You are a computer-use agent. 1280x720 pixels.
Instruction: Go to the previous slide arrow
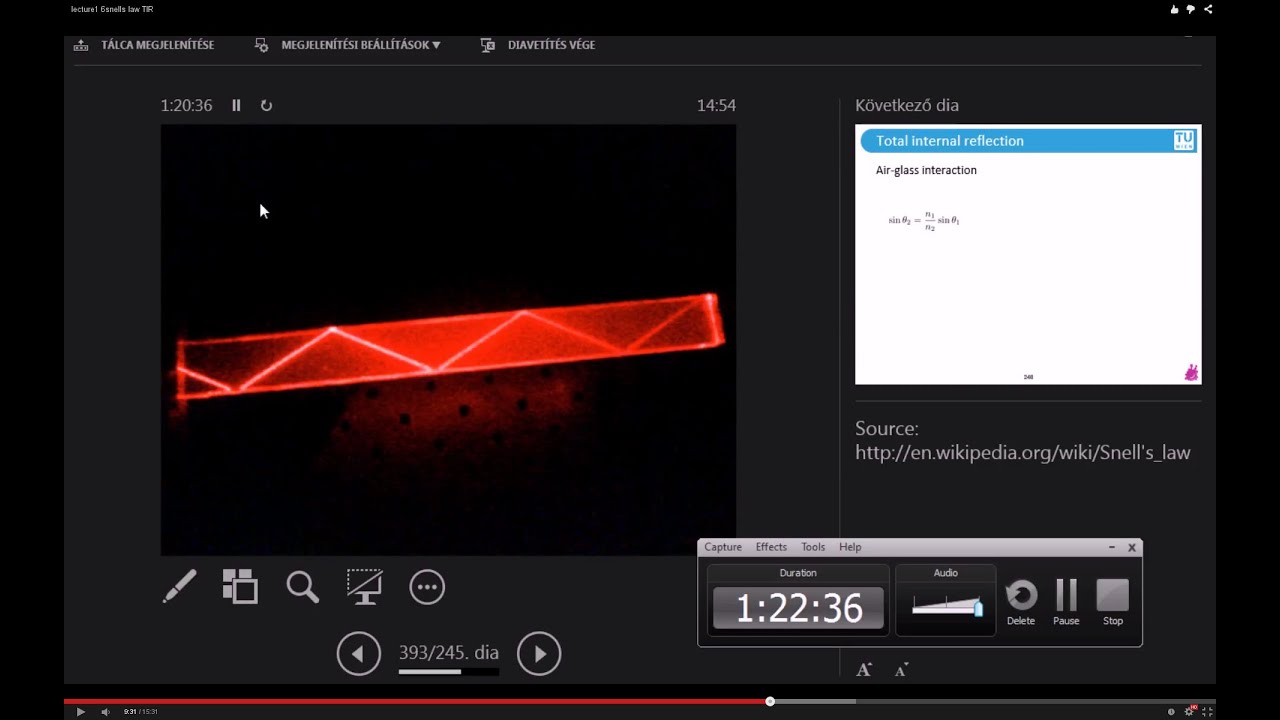359,653
